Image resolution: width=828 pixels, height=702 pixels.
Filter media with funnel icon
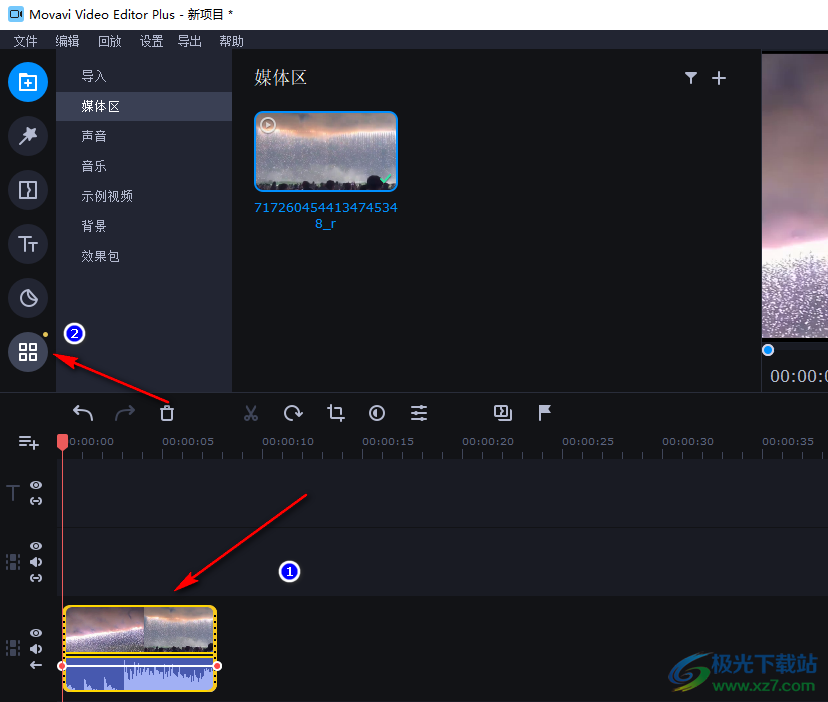point(691,78)
